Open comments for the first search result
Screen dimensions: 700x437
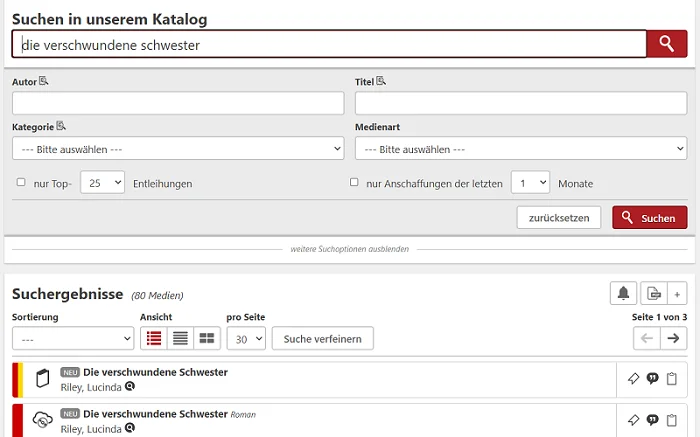(652, 379)
